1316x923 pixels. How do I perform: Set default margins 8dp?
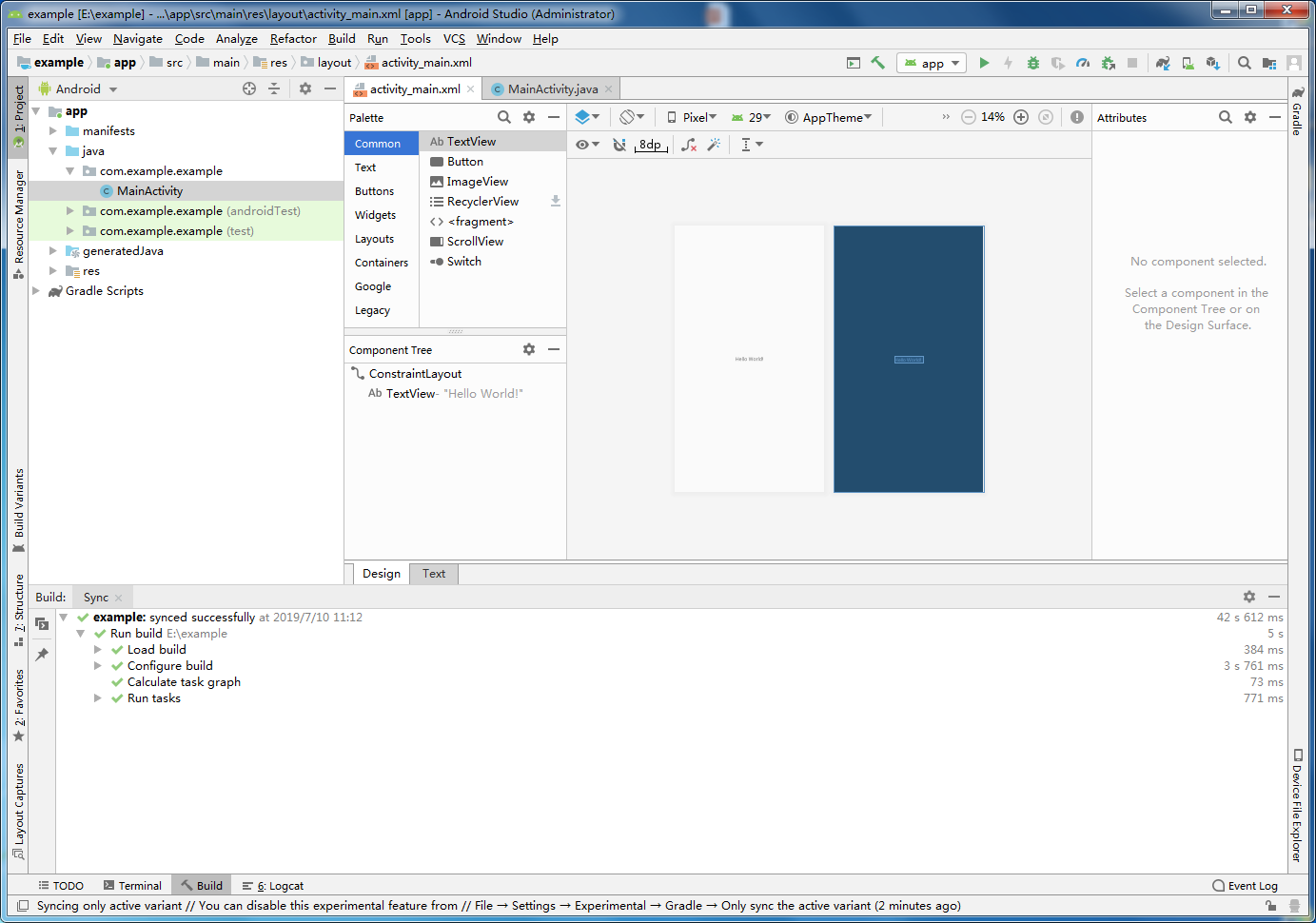tap(651, 145)
